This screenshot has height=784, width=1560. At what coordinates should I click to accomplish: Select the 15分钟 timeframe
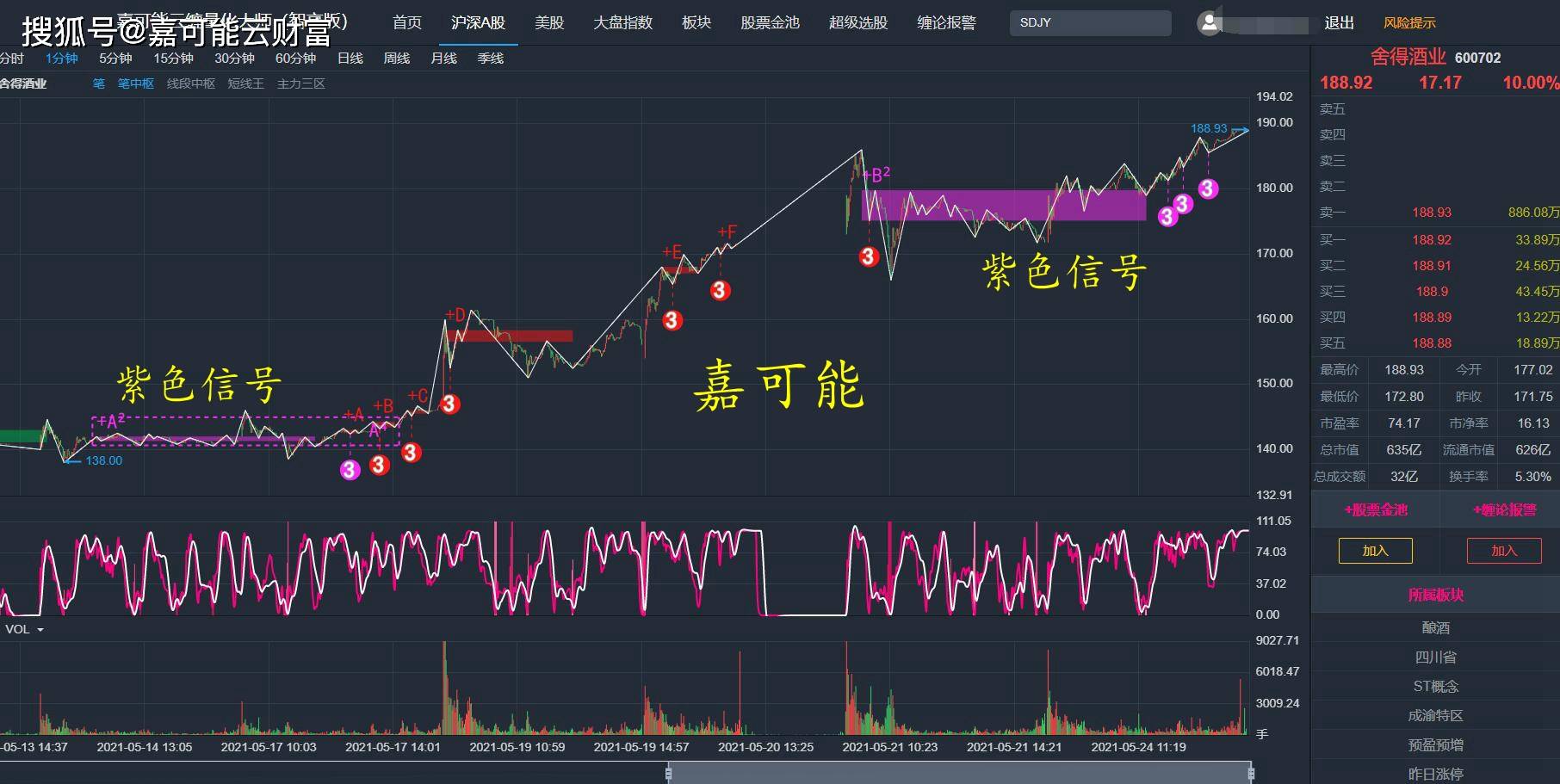point(173,59)
